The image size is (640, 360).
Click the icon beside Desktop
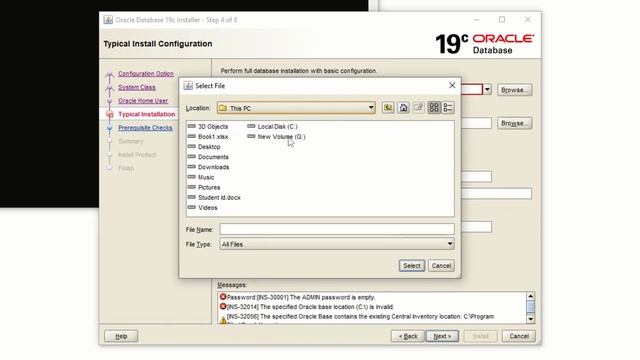191,147
